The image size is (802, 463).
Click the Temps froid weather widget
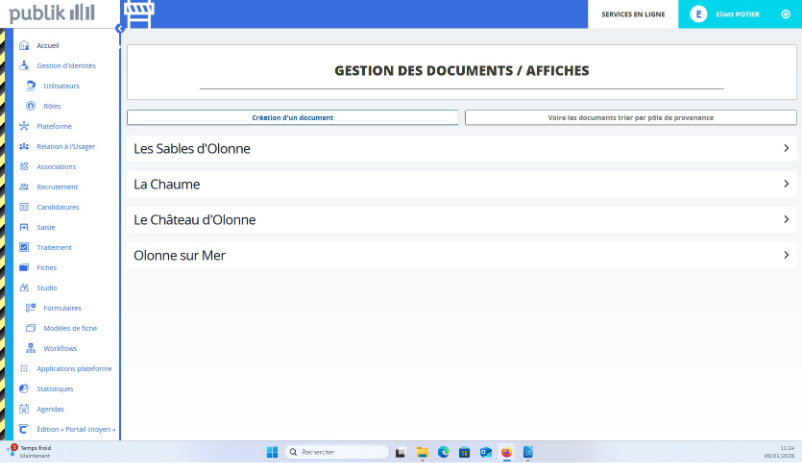click(30, 452)
